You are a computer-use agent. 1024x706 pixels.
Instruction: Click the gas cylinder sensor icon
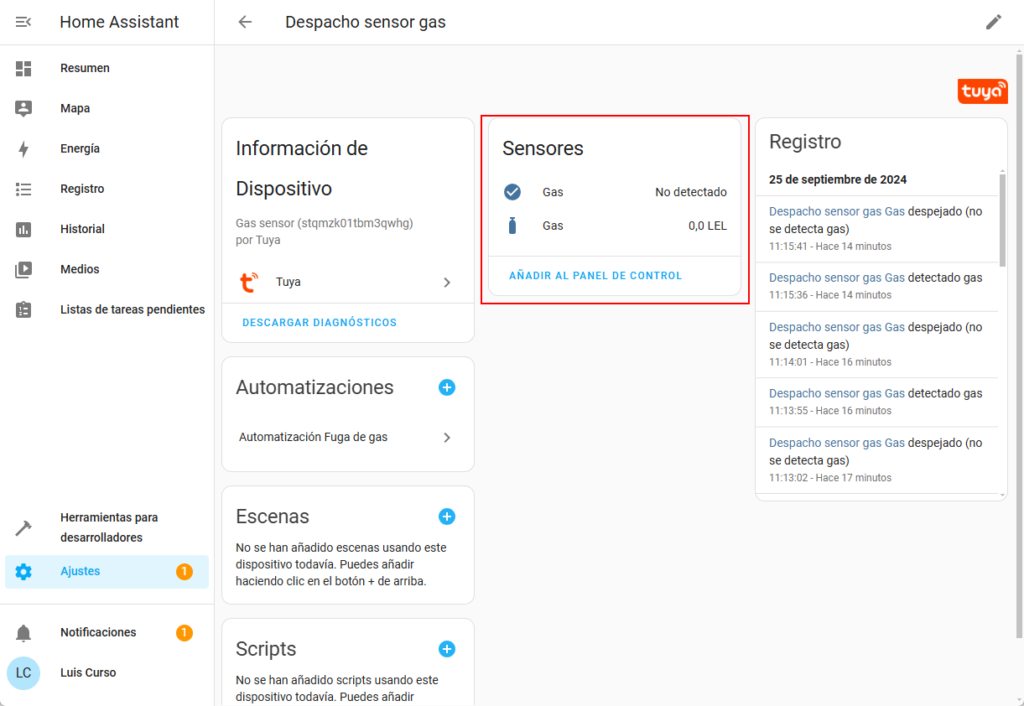click(513, 226)
